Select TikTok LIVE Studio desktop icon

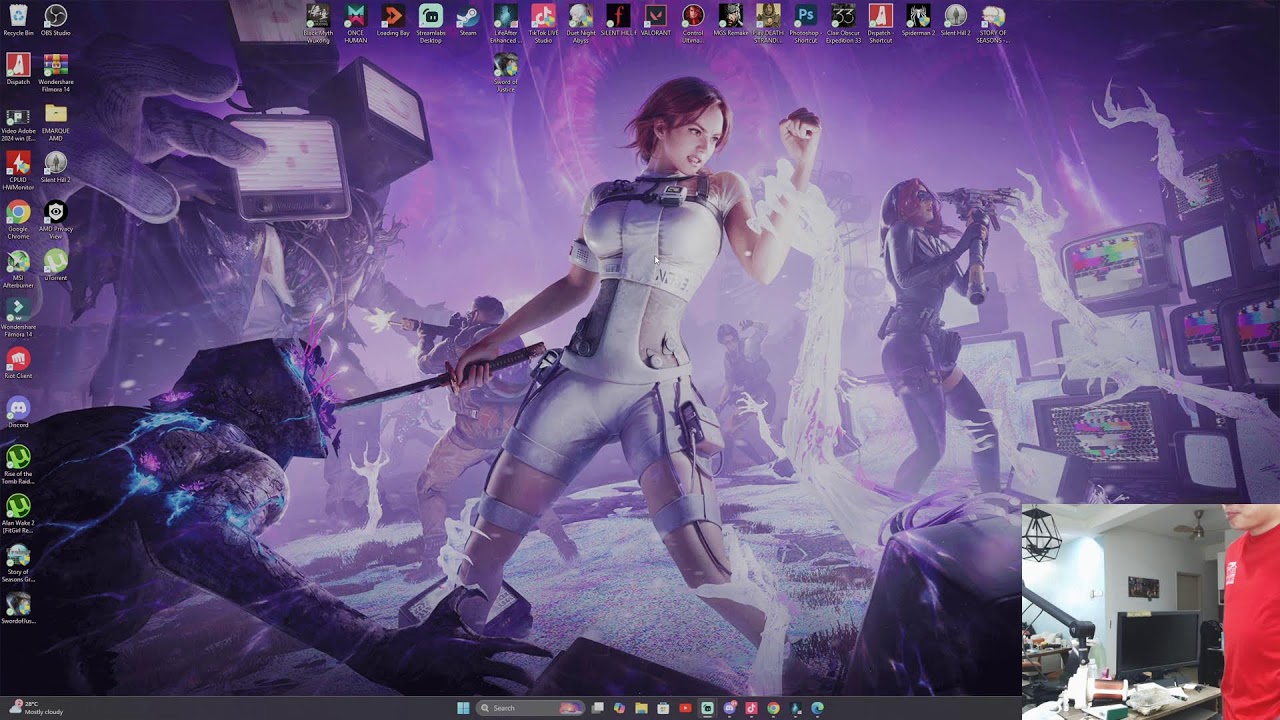pyautogui.click(x=543, y=24)
